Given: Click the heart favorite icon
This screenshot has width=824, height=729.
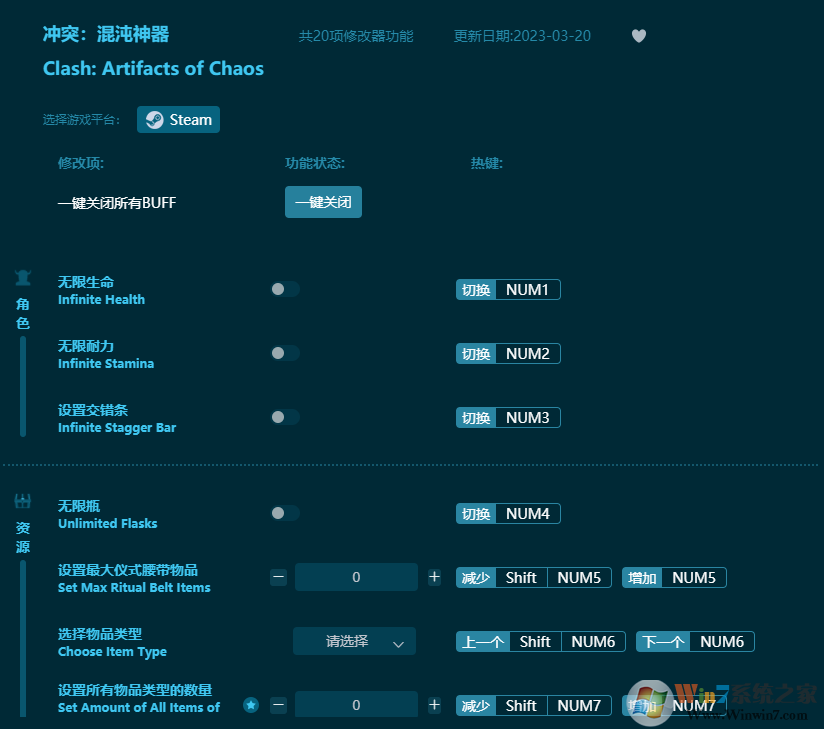Looking at the screenshot, I should (639, 36).
